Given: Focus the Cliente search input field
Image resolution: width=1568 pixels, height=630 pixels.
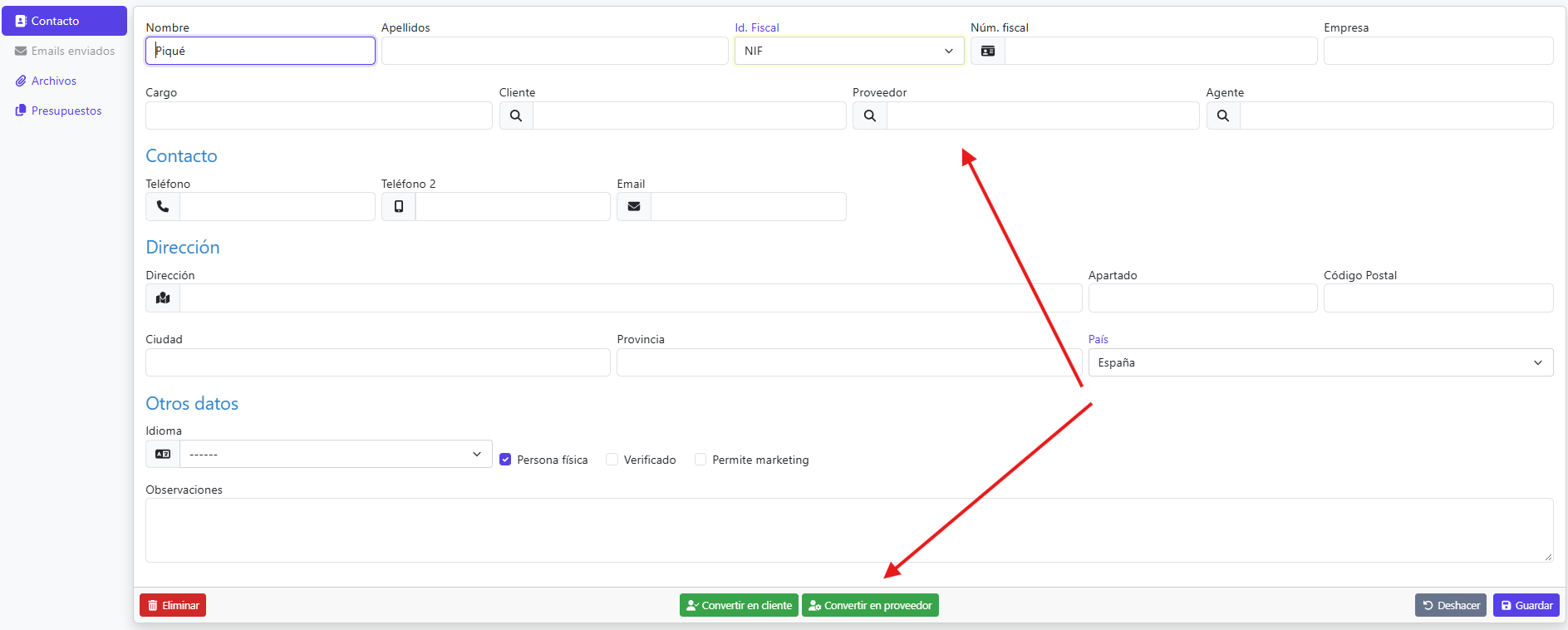Looking at the screenshot, I should [690, 116].
